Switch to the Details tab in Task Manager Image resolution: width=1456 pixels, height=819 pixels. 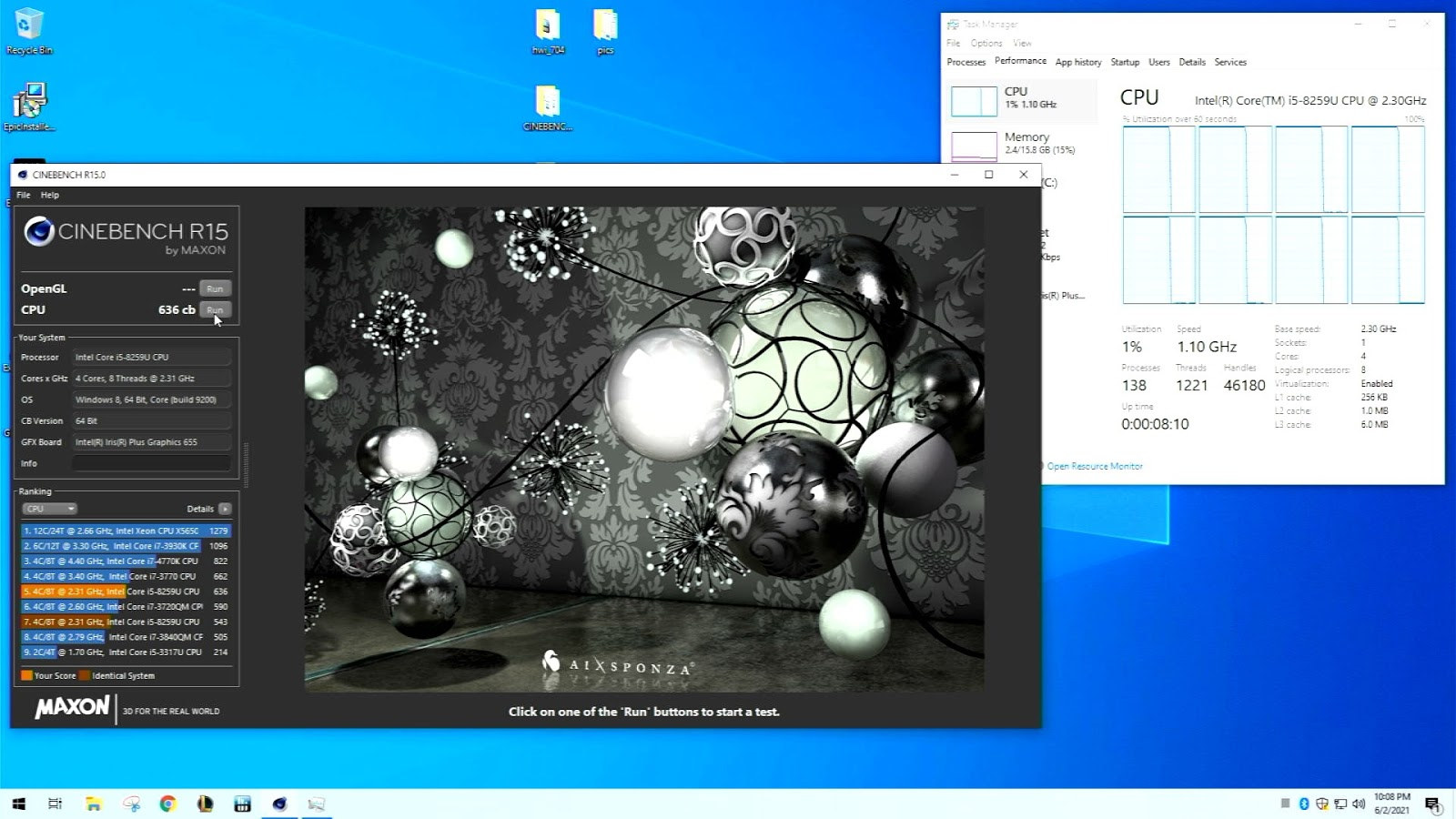click(x=1192, y=62)
